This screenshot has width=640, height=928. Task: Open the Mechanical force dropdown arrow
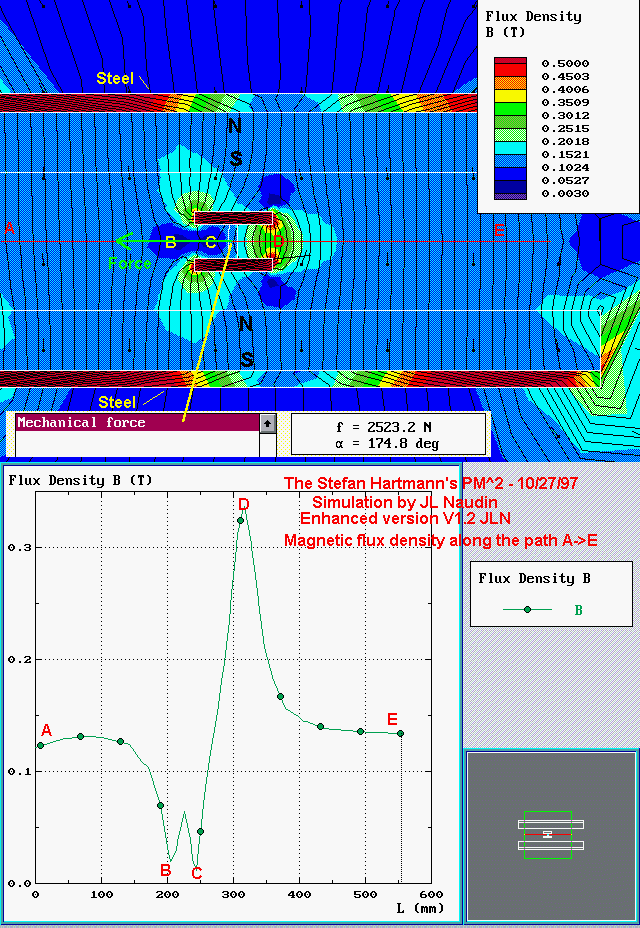point(267,423)
